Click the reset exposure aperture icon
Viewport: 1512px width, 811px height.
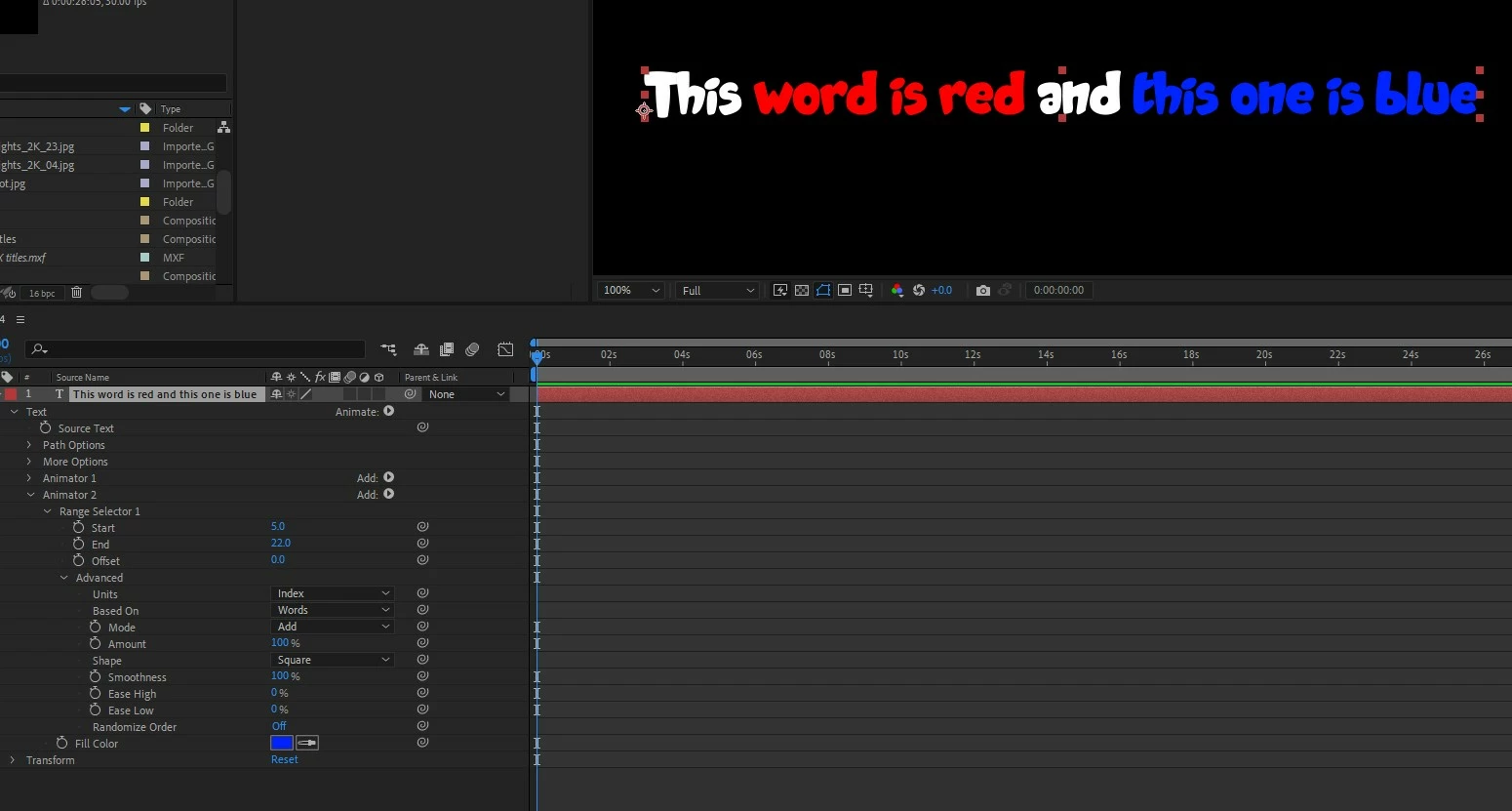point(919,290)
